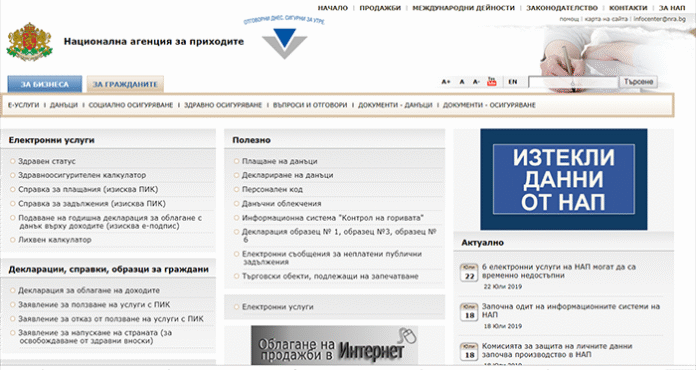Click calendar icon beside Започна одит news

pyautogui.click(x=469, y=313)
